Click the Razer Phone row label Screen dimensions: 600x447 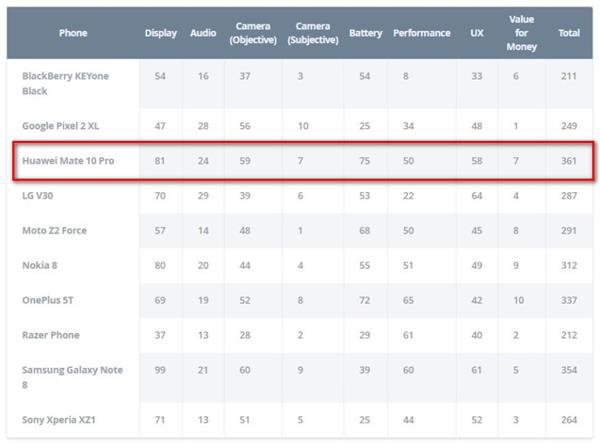pos(50,335)
